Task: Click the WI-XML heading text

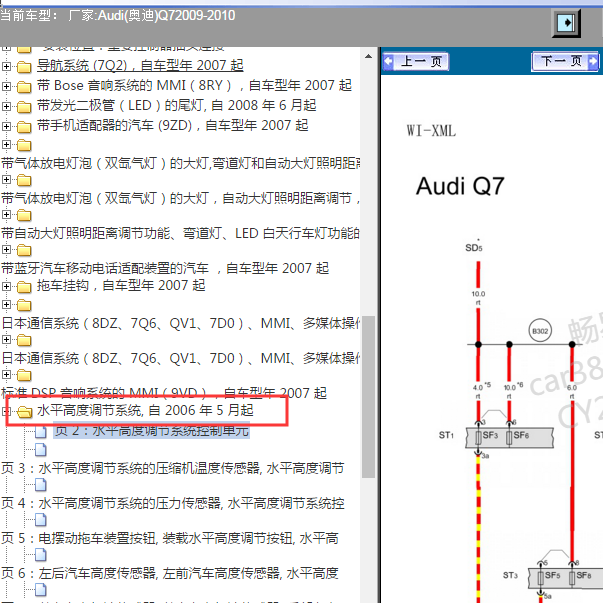Action: click(x=431, y=131)
